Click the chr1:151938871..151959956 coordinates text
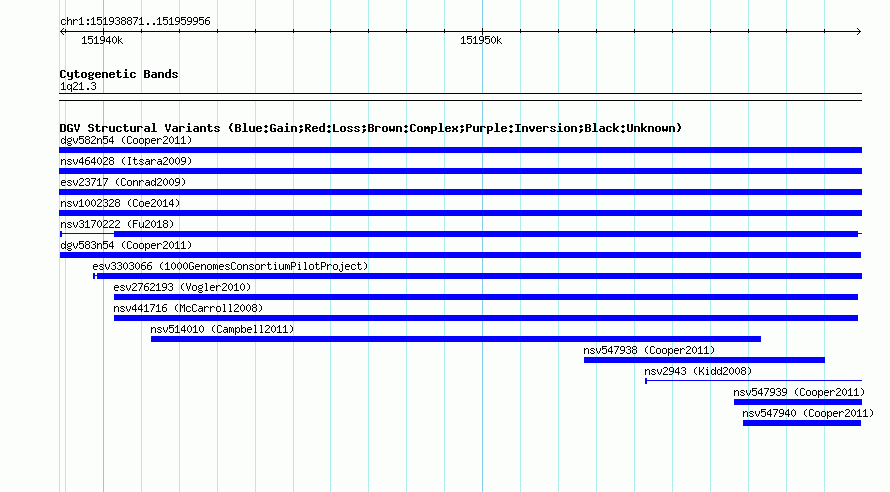The height and width of the screenshot is (492, 890). (135, 22)
